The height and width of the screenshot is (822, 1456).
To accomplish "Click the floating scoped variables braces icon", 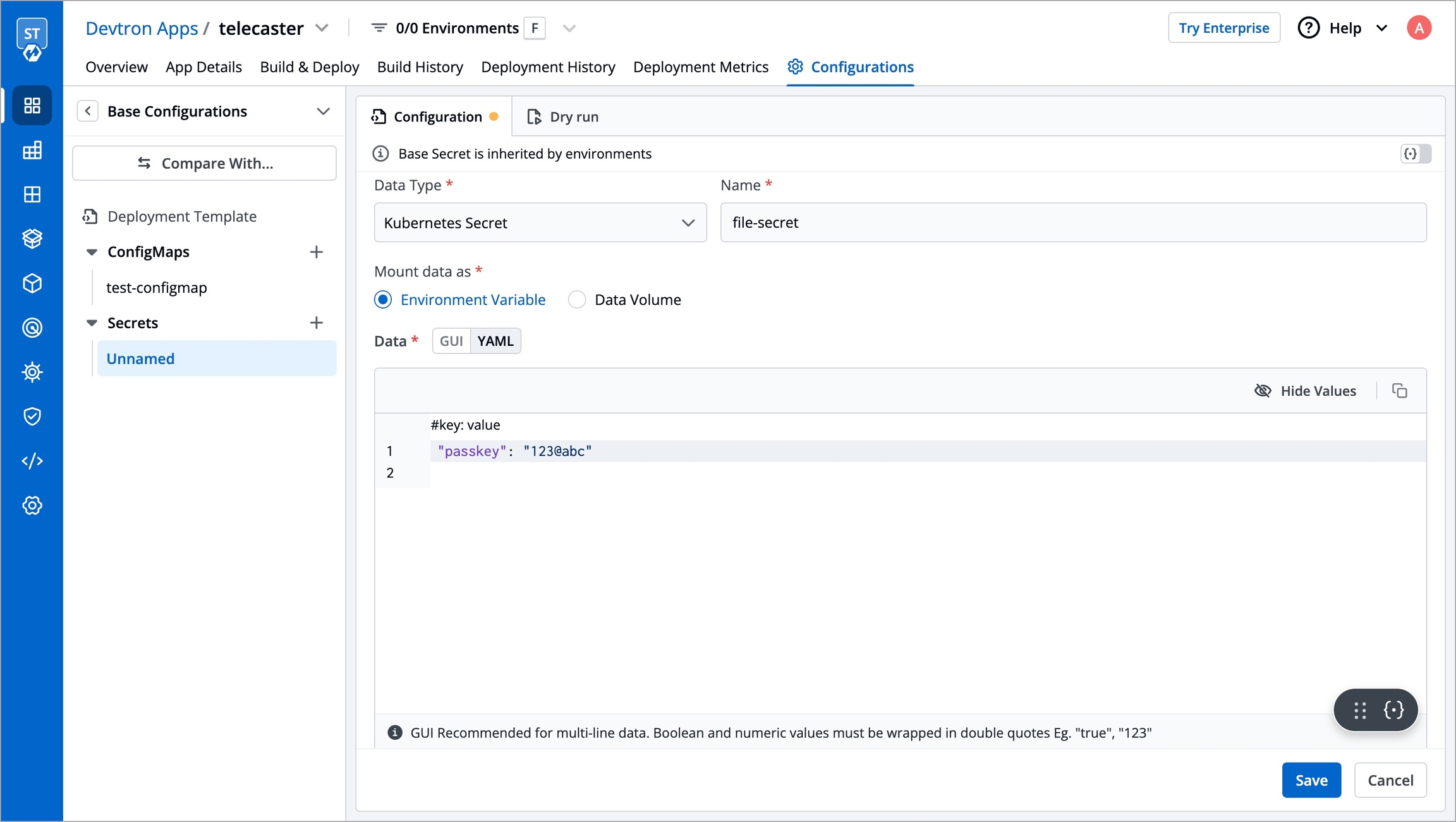I will (1393, 709).
